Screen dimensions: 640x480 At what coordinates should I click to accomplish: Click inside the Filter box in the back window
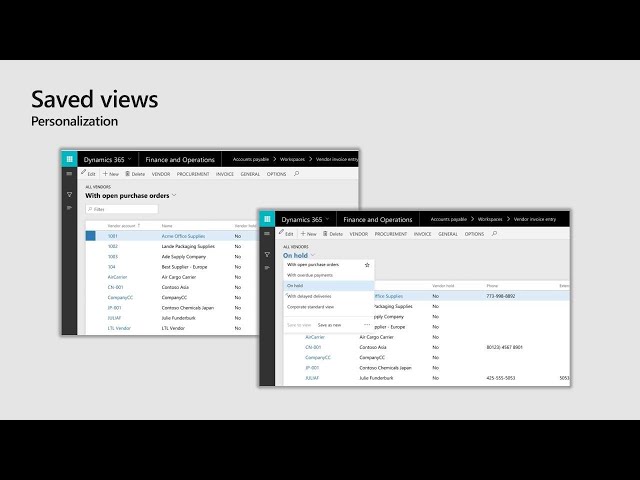tap(122, 209)
